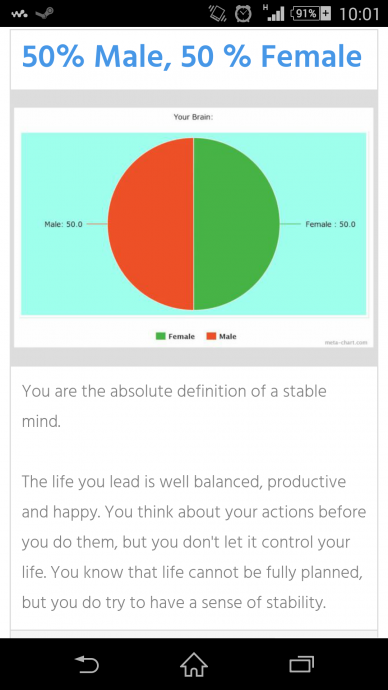Click the green Female legend swatch

pos(161,336)
